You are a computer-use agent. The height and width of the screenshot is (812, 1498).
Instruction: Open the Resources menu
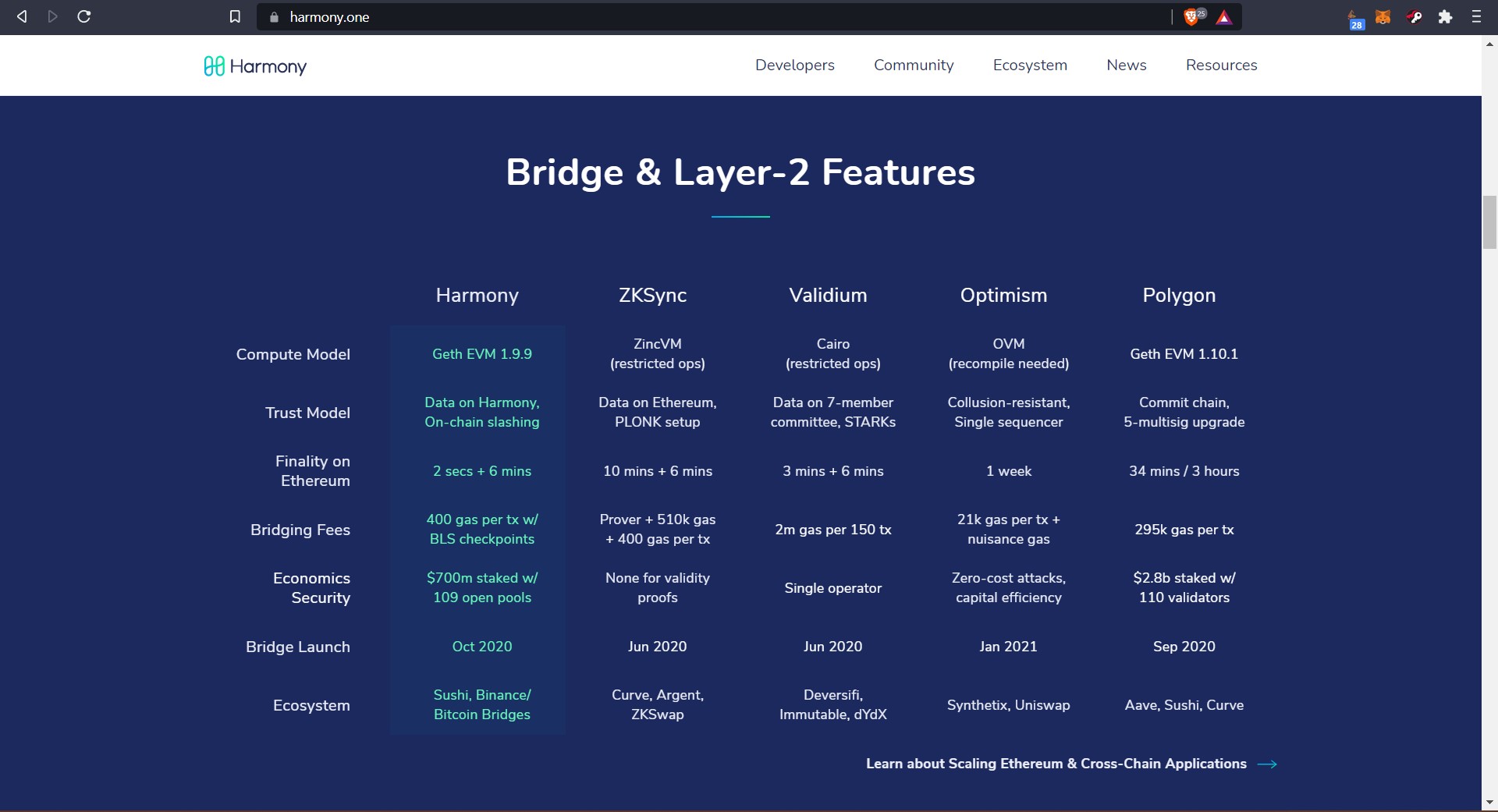coord(1222,65)
